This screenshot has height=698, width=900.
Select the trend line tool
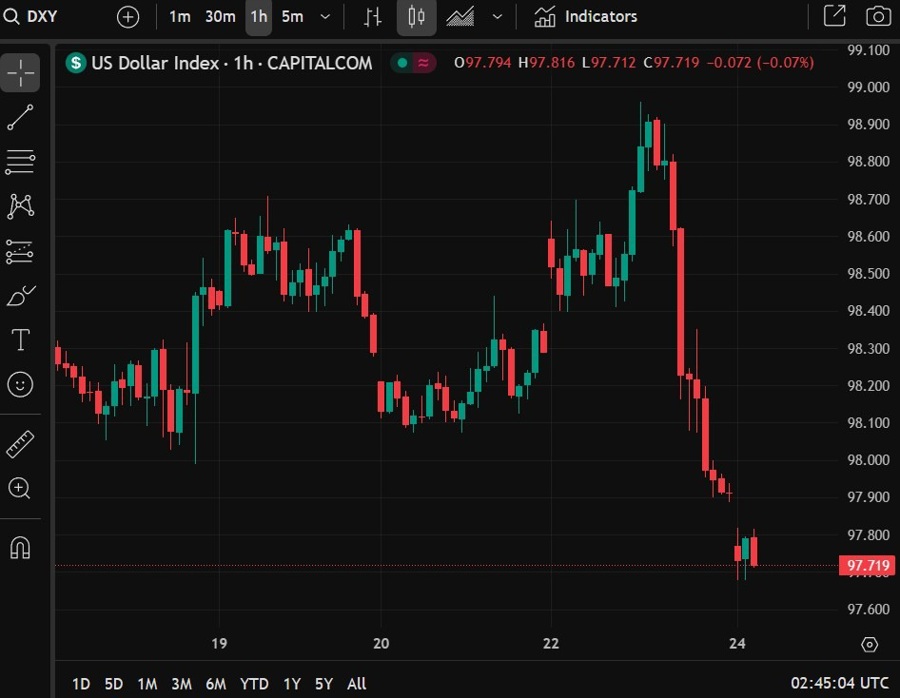pyautogui.click(x=20, y=117)
